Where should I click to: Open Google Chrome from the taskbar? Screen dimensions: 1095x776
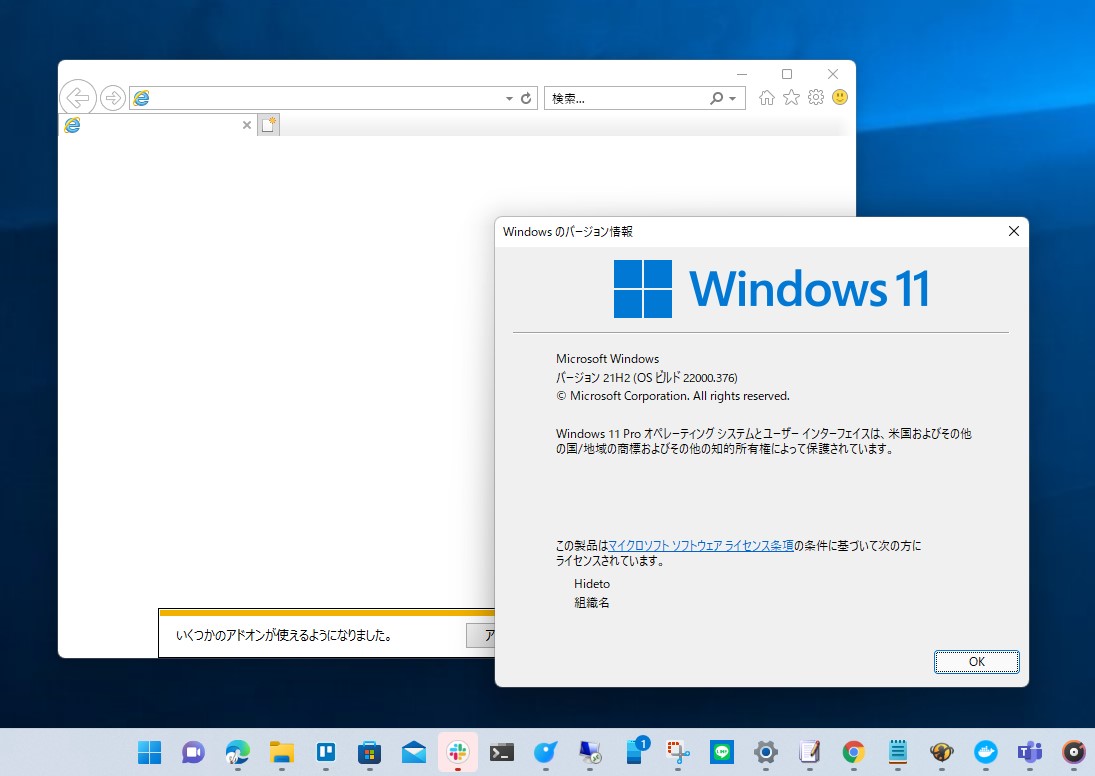coord(853,752)
